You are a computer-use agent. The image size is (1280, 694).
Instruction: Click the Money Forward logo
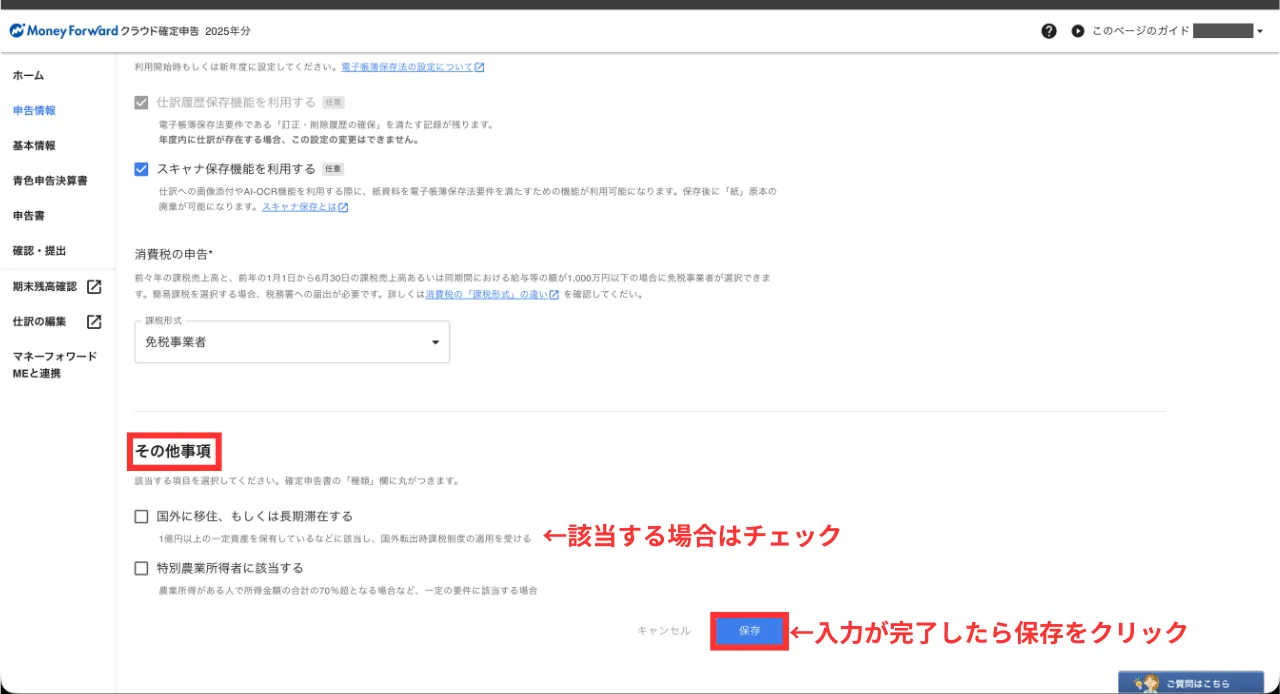63,31
